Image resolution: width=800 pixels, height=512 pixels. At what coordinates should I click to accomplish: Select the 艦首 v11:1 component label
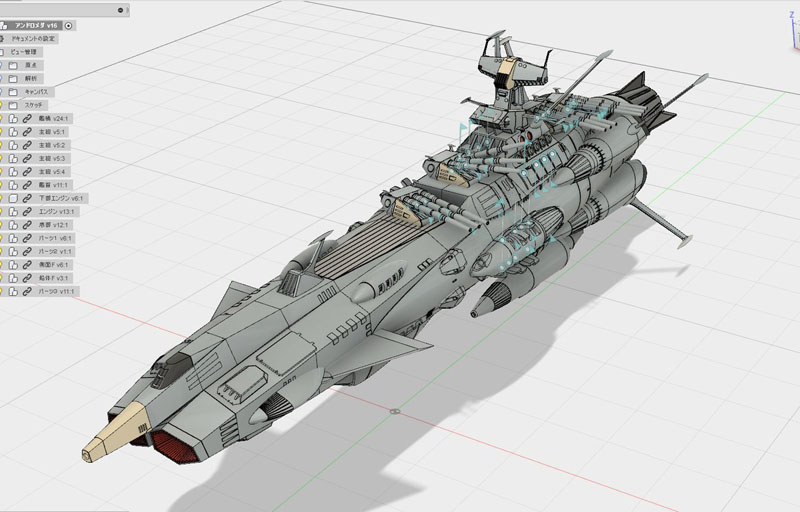tap(53, 185)
